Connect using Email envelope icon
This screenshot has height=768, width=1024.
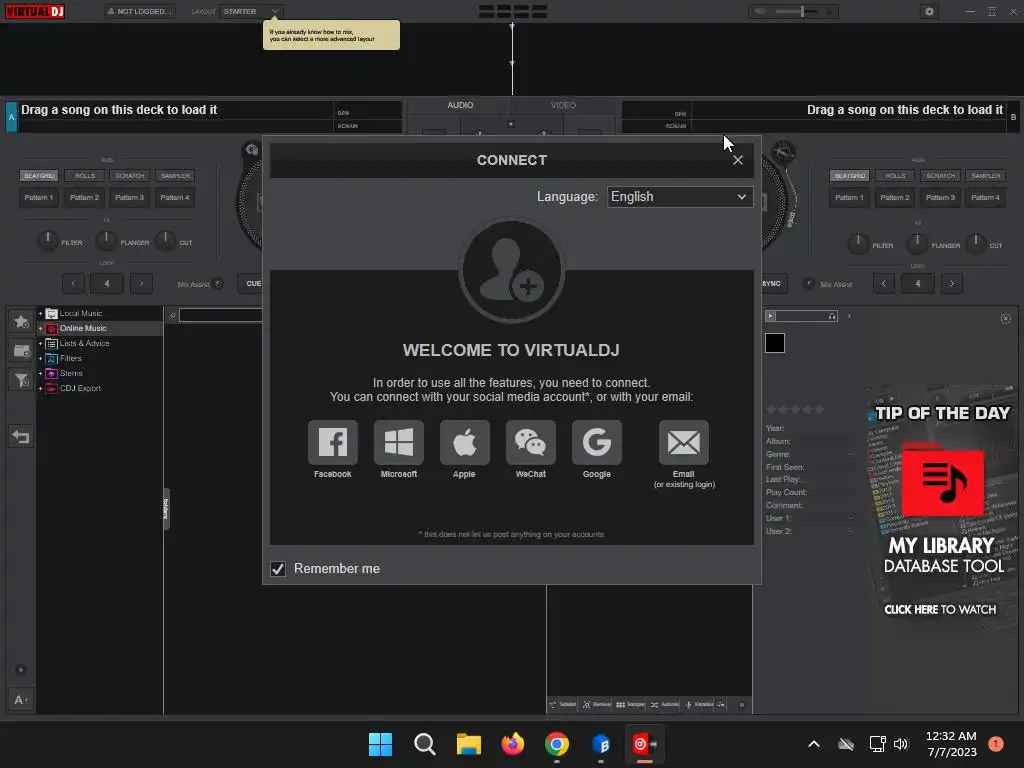(683, 442)
